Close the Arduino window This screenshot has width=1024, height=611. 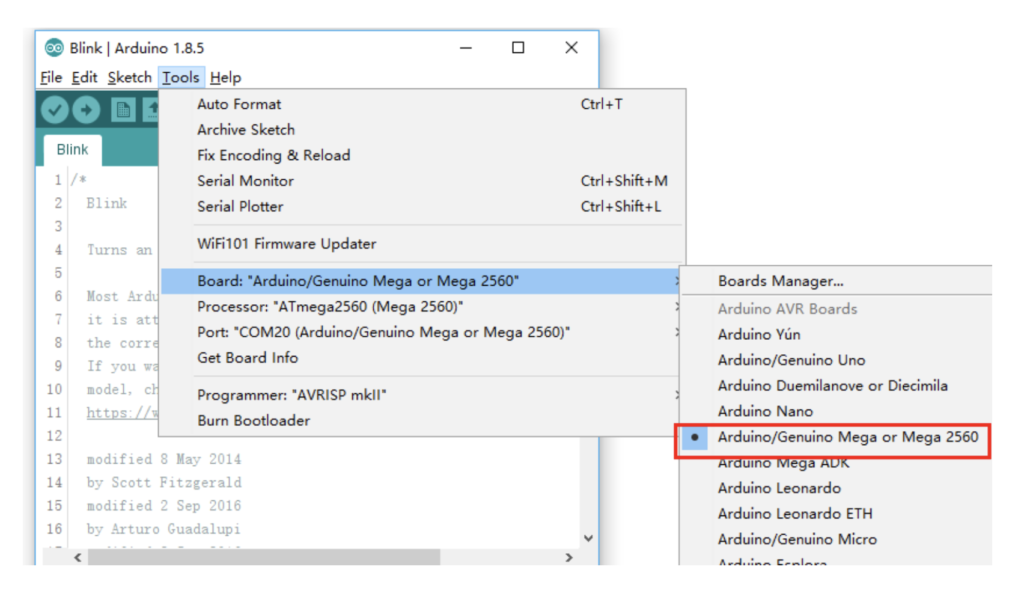pyautogui.click(x=571, y=48)
